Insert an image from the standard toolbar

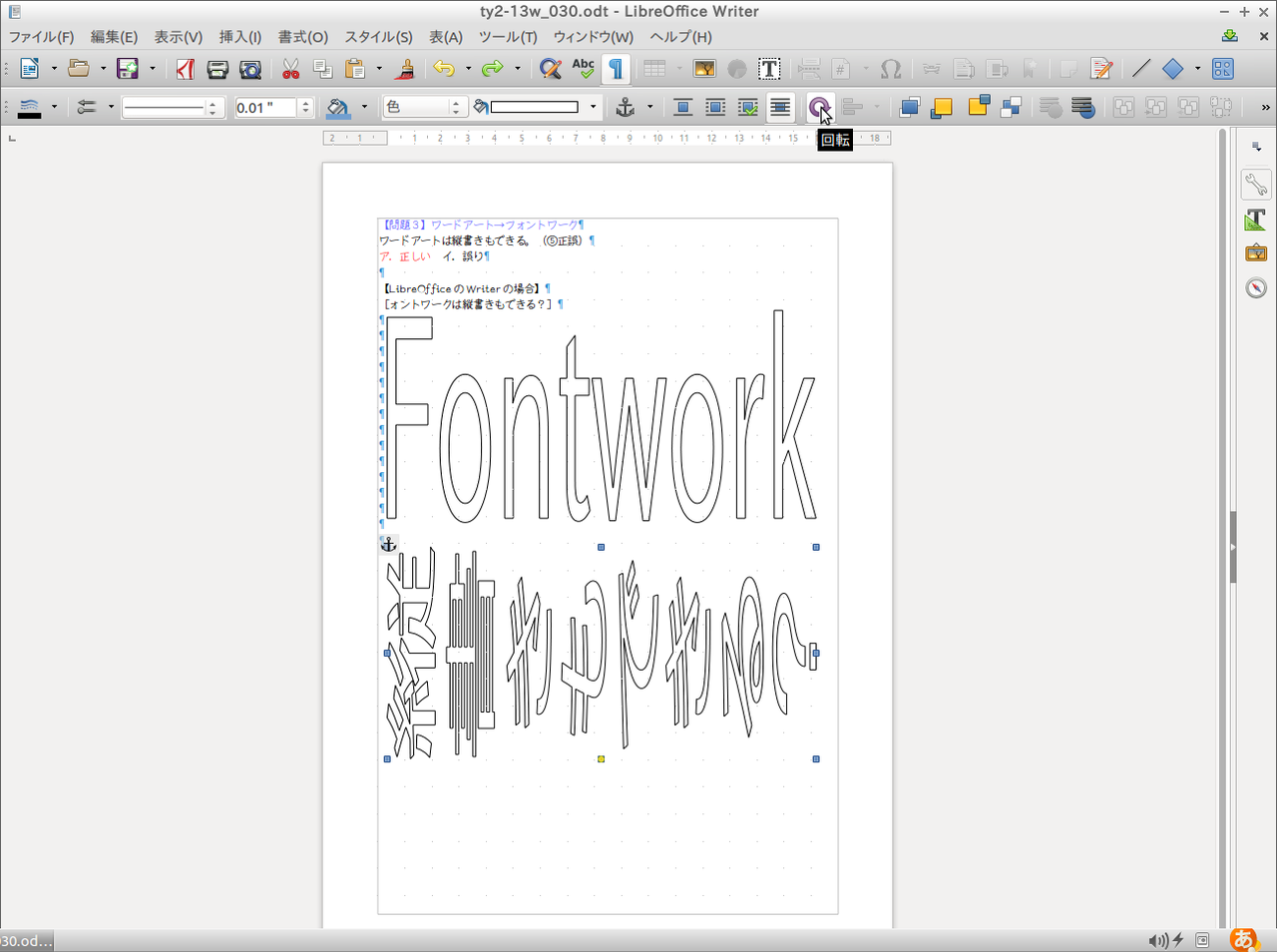pos(704,69)
